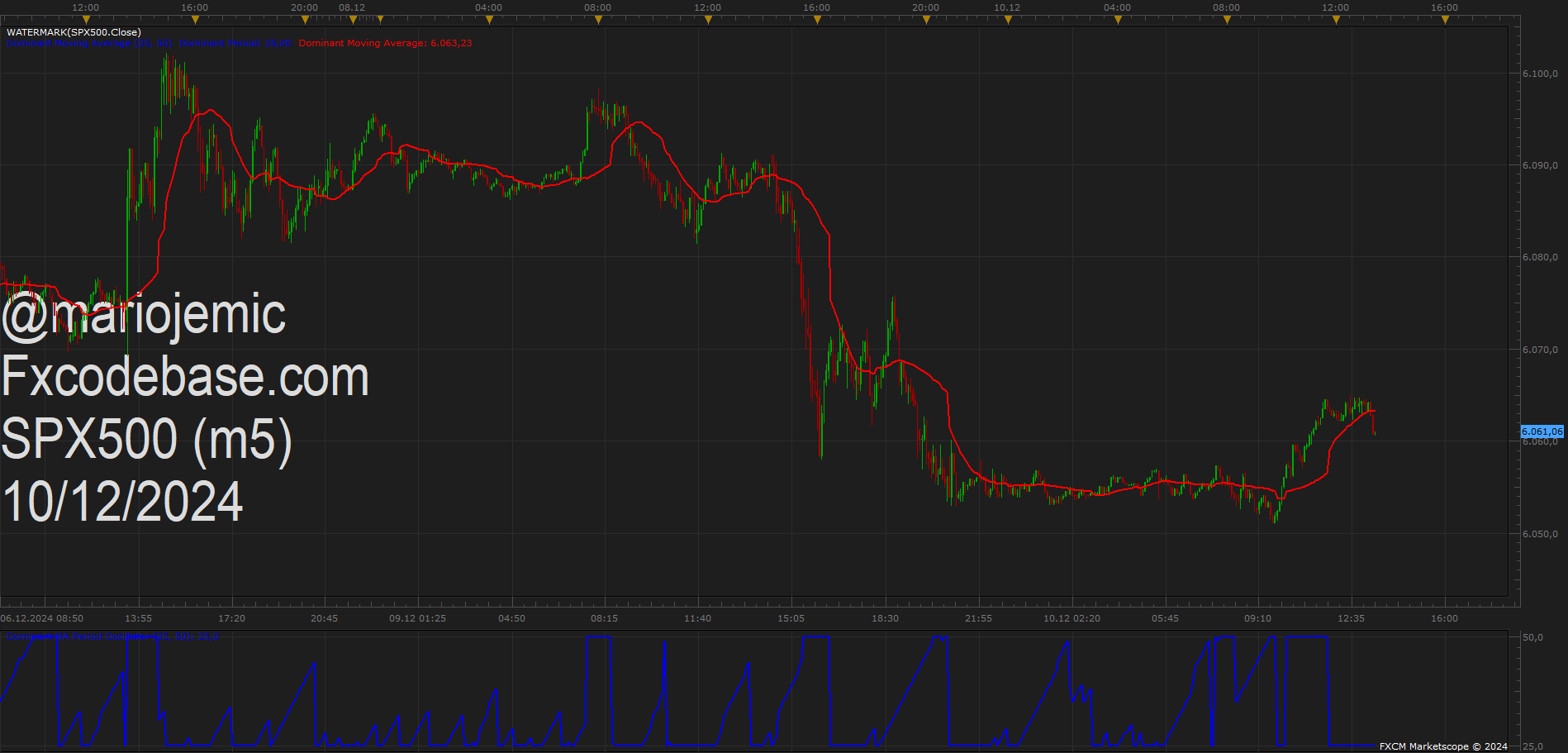
Task: Click the 08:15 time axis label
Action: pos(605,618)
